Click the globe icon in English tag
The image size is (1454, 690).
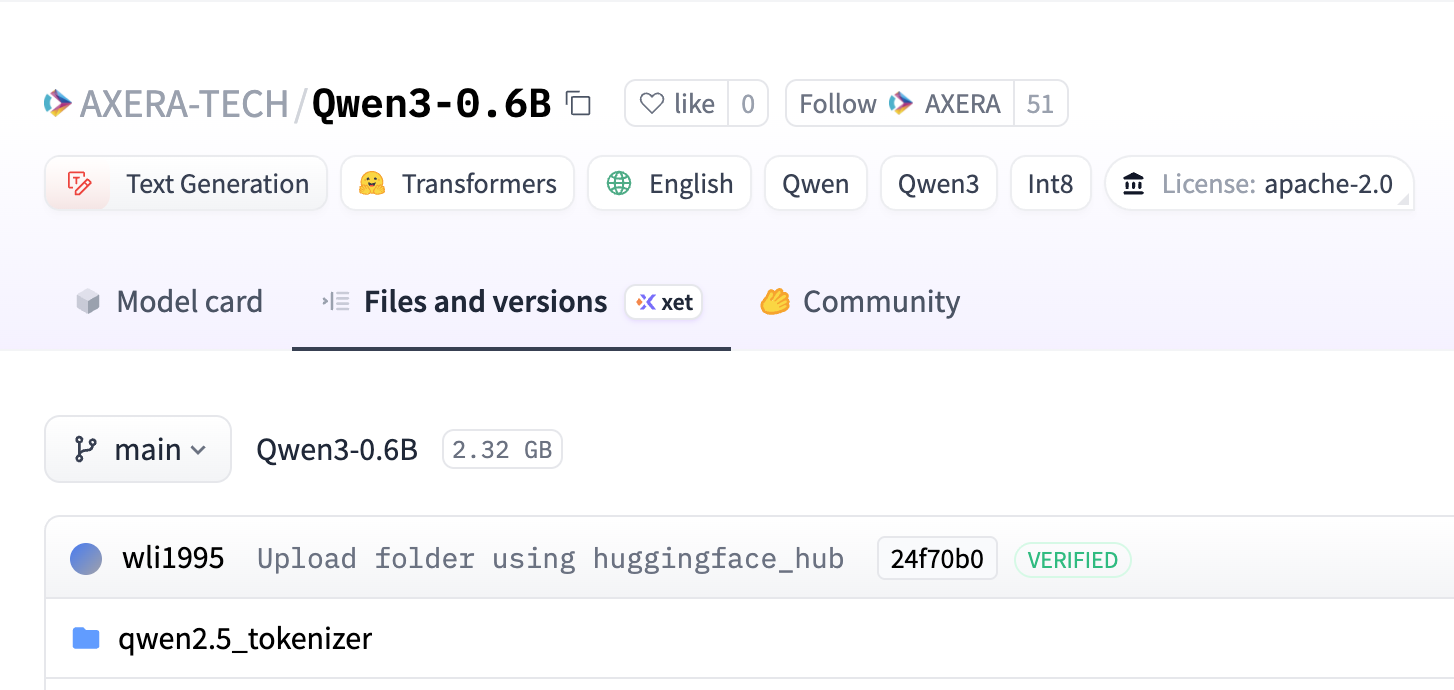(x=620, y=184)
